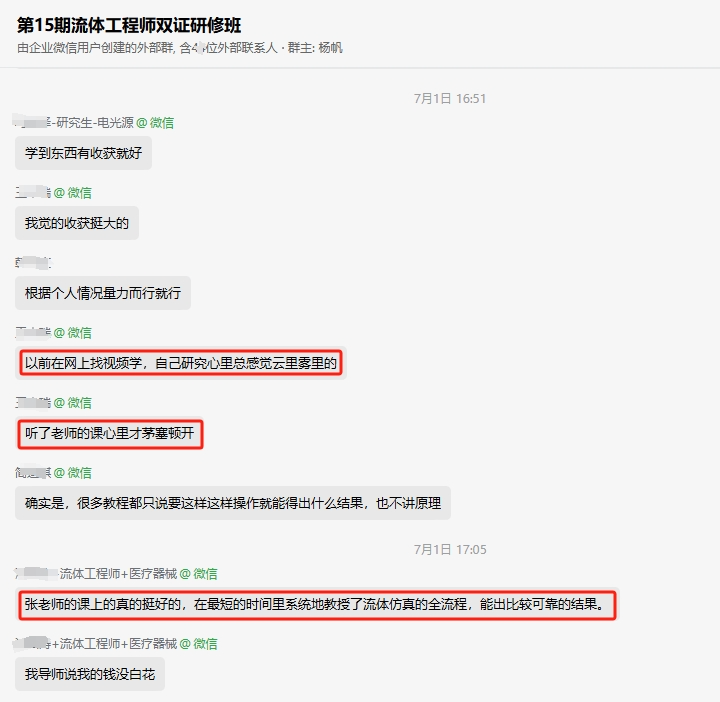
Task: Click the sender name above 我导师说我的钱没白花
Action: coord(96,644)
